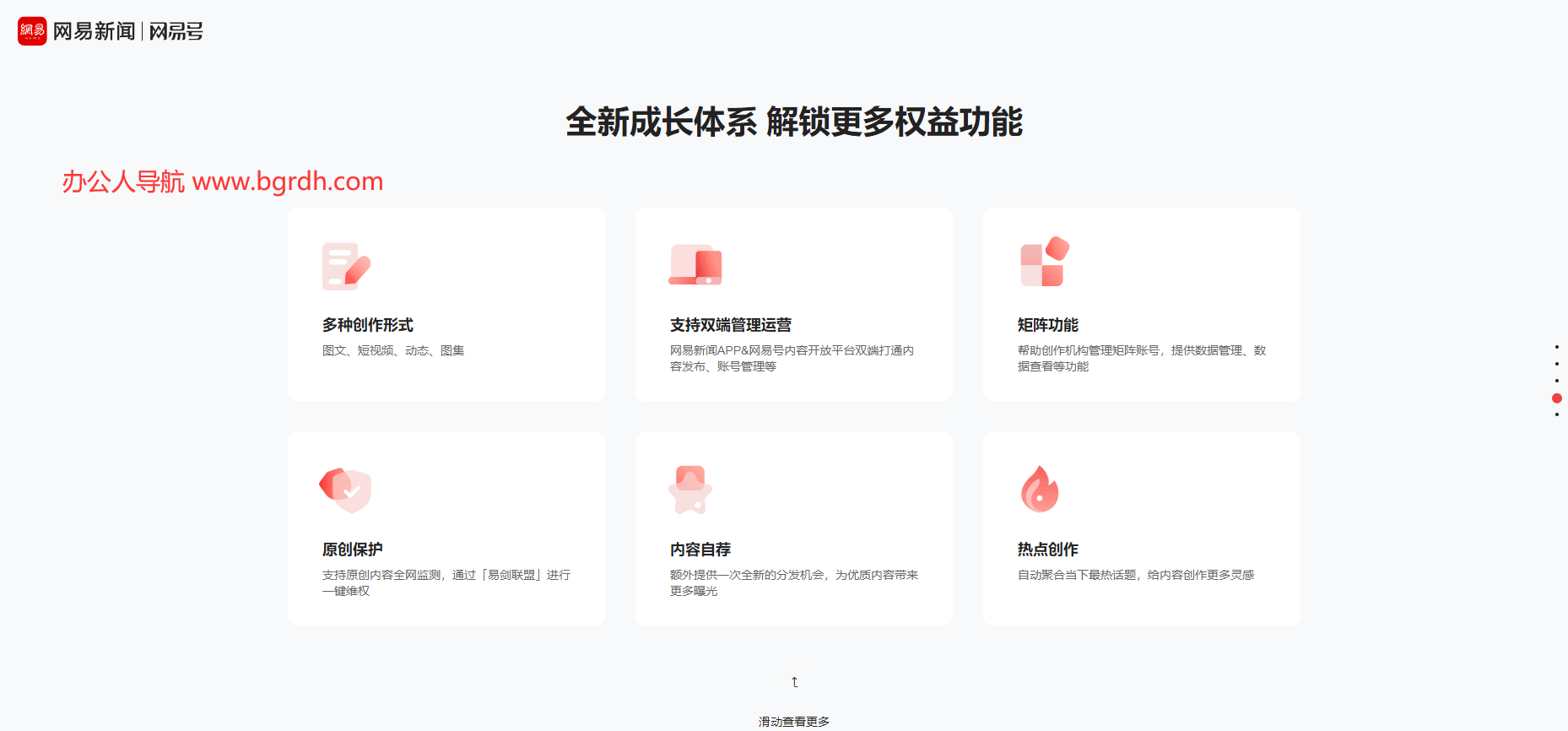Image resolution: width=1568 pixels, height=731 pixels.
Task: Open the 网易新闻 header text link
Action: click(95, 31)
